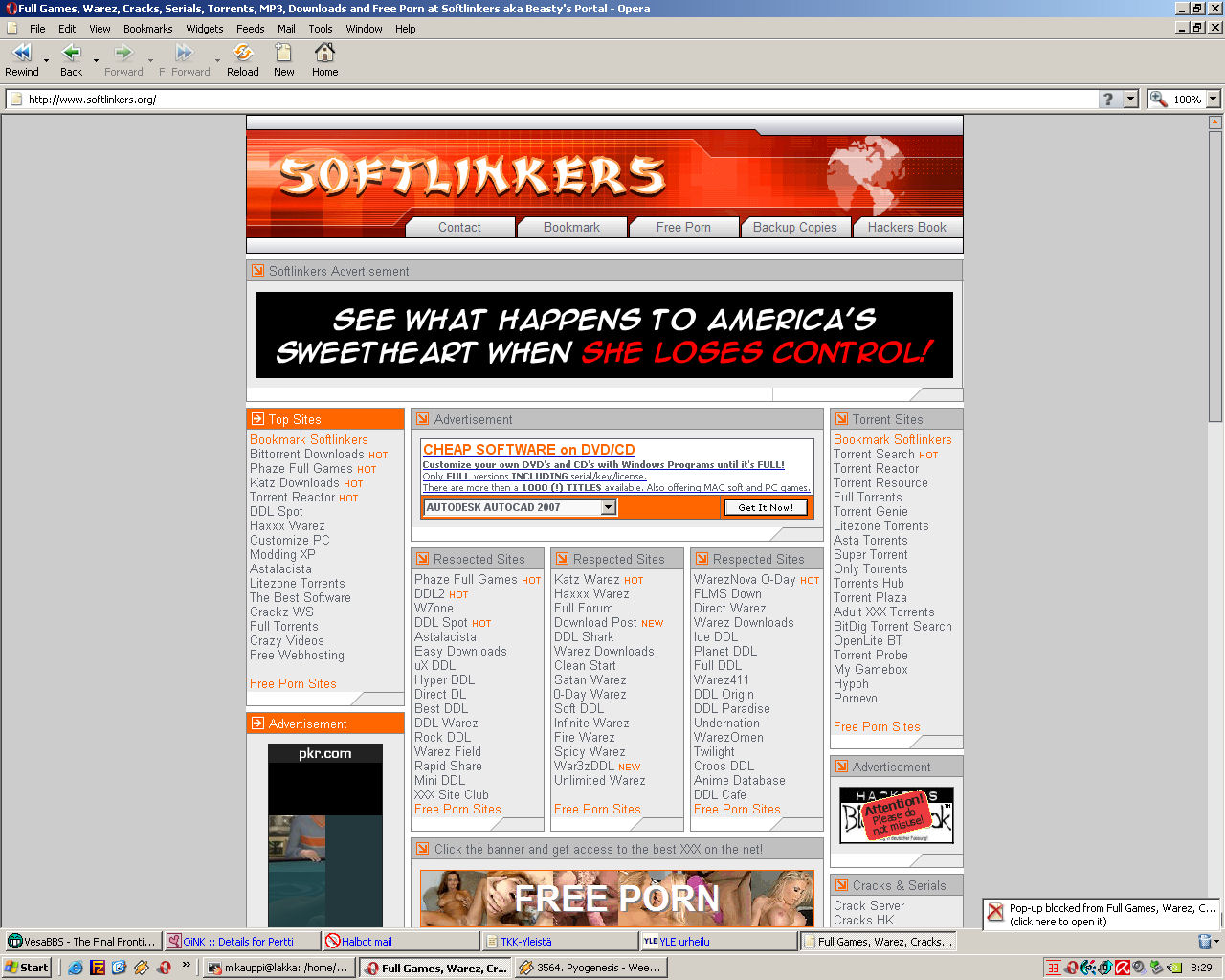Click the address bar URL field
Viewport: 1225px width, 980px height.
[x=551, y=99]
